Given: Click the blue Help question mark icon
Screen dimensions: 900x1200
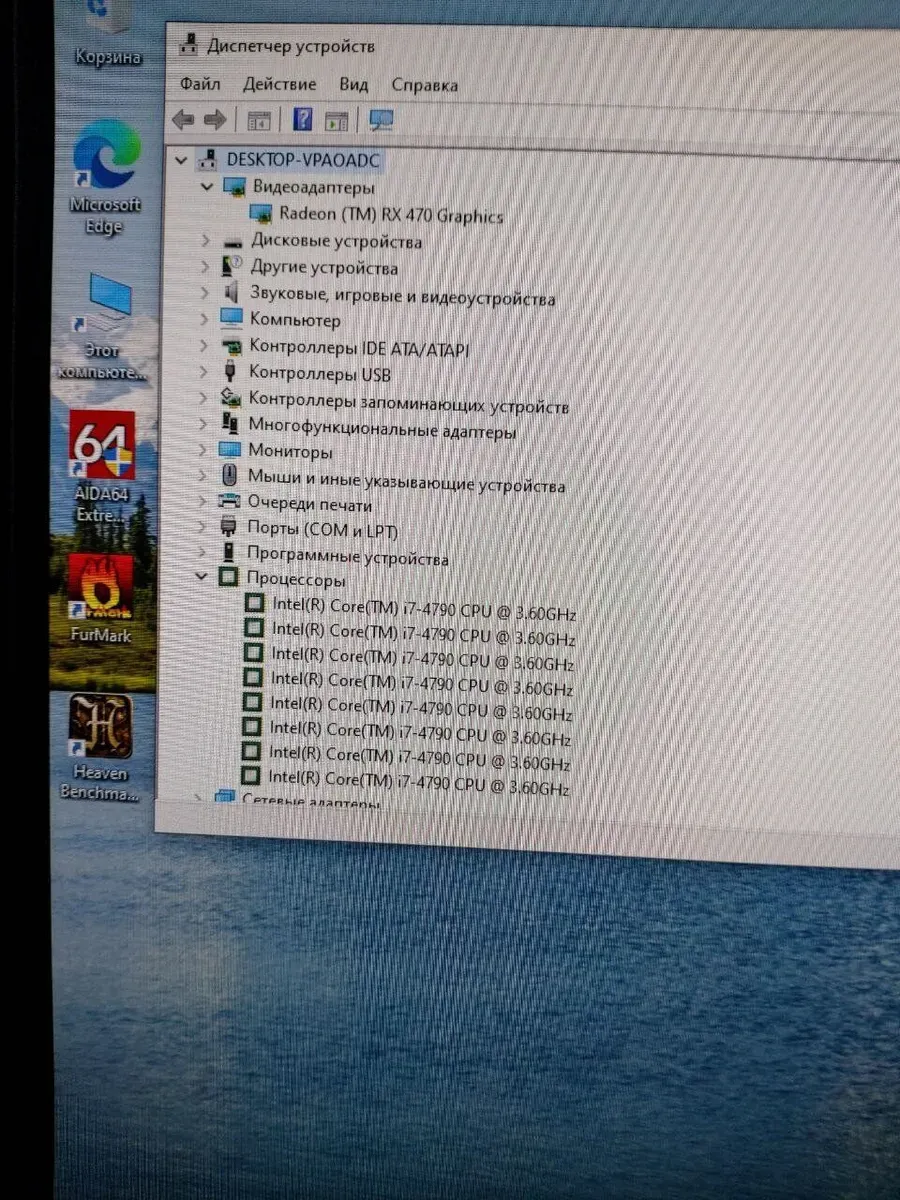Looking at the screenshot, I should pos(303,120).
